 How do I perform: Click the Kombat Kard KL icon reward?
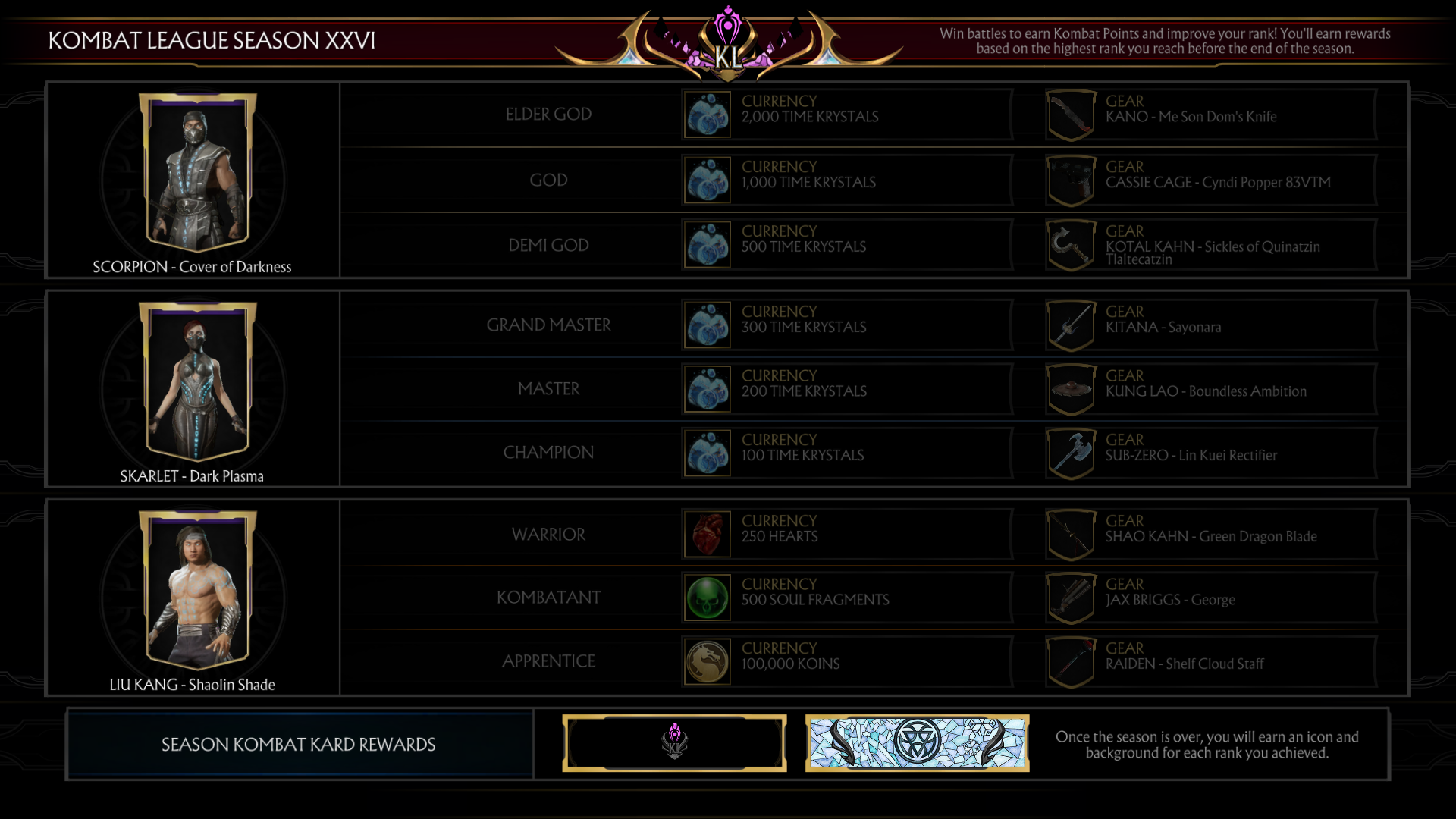[674, 743]
